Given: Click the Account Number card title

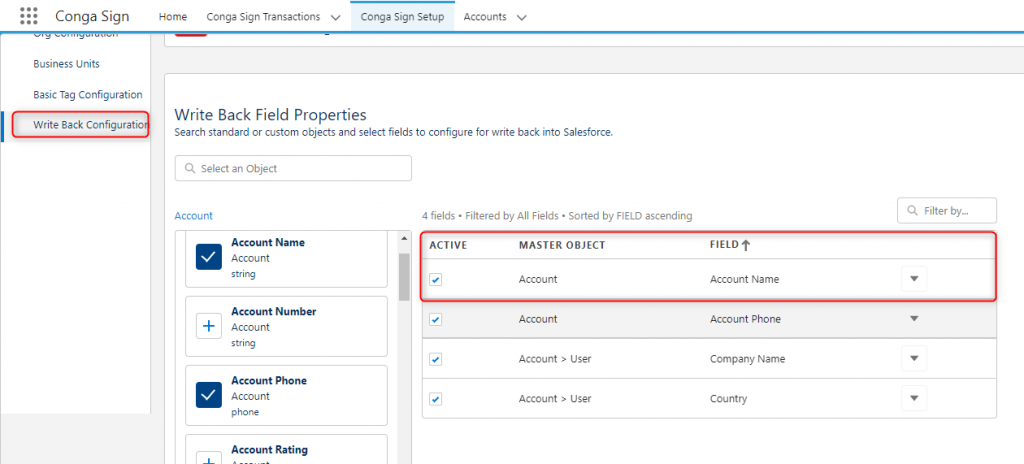Looking at the screenshot, I should click(x=274, y=311).
